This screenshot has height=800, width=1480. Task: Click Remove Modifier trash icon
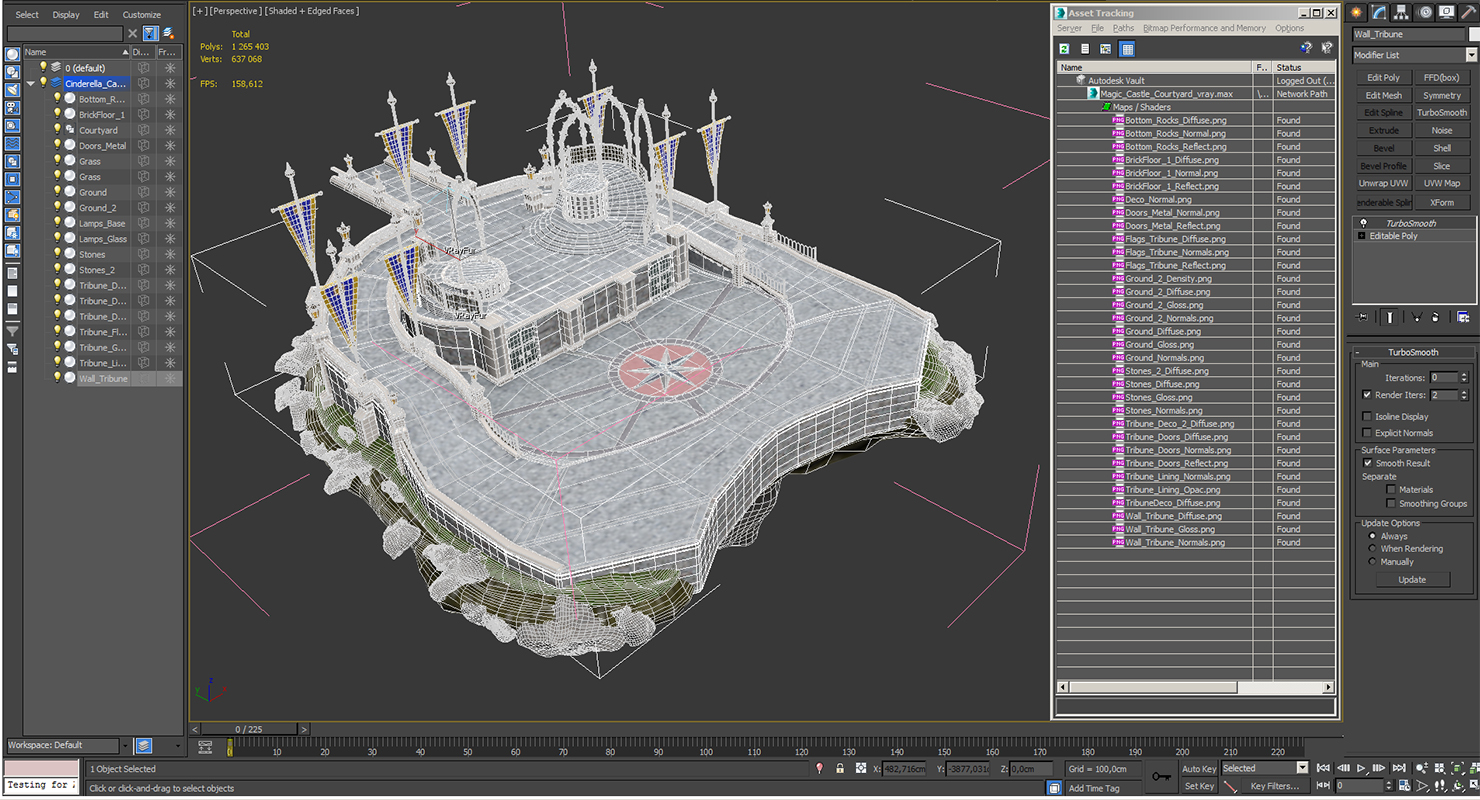tap(1435, 317)
